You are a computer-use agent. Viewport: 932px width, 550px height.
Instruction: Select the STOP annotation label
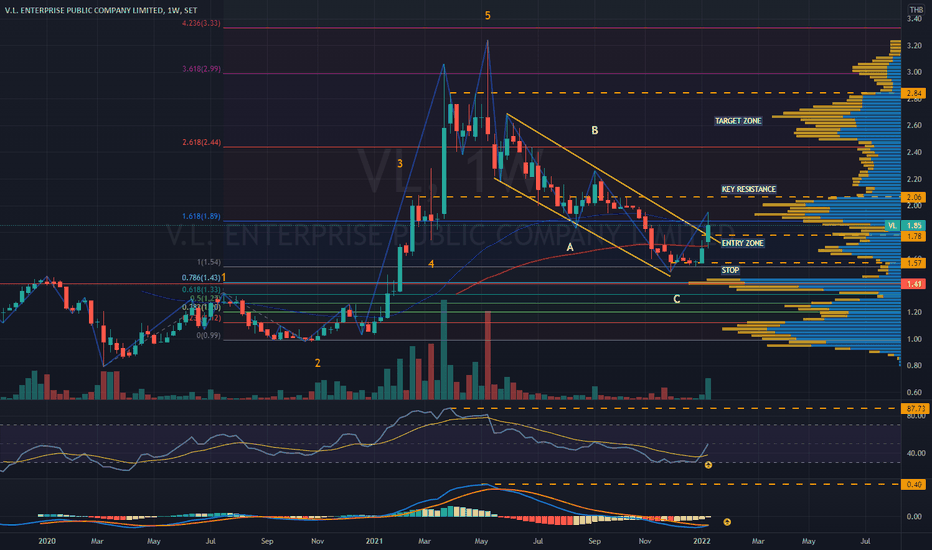(x=730, y=270)
